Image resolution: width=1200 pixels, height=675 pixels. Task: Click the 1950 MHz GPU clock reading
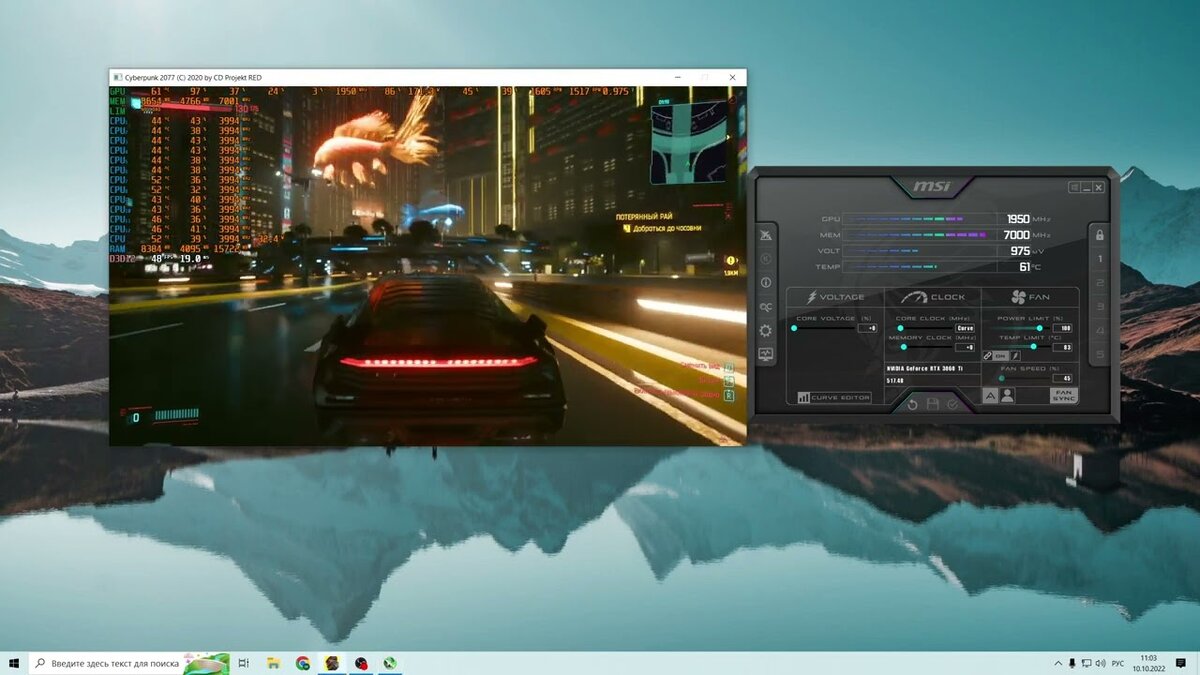click(x=1018, y=219)
